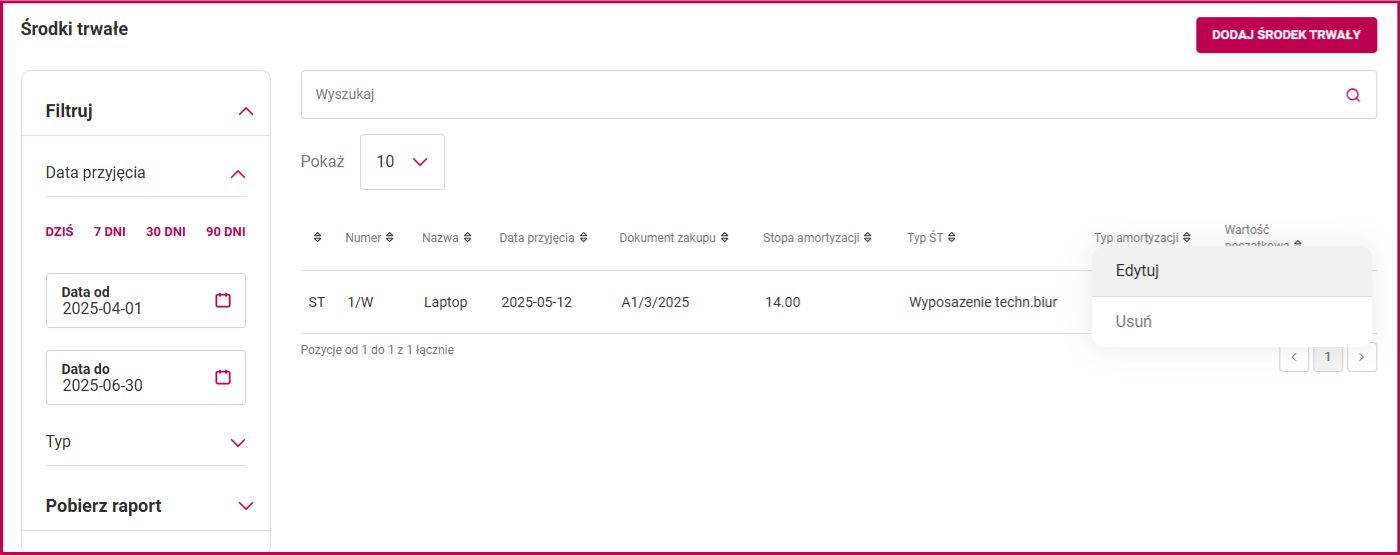Apply the 30 DNI date filter

coord(166,231)
